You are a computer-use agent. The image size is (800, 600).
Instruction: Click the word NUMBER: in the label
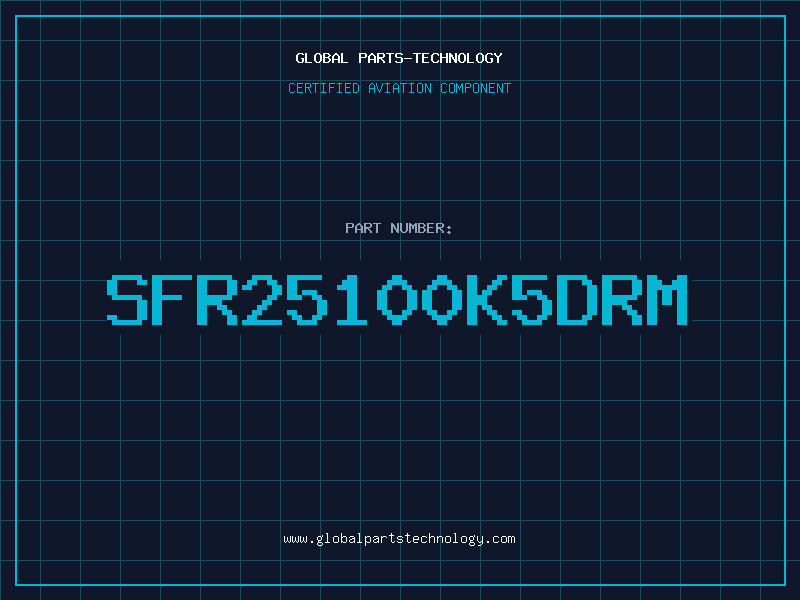[421, 228]
